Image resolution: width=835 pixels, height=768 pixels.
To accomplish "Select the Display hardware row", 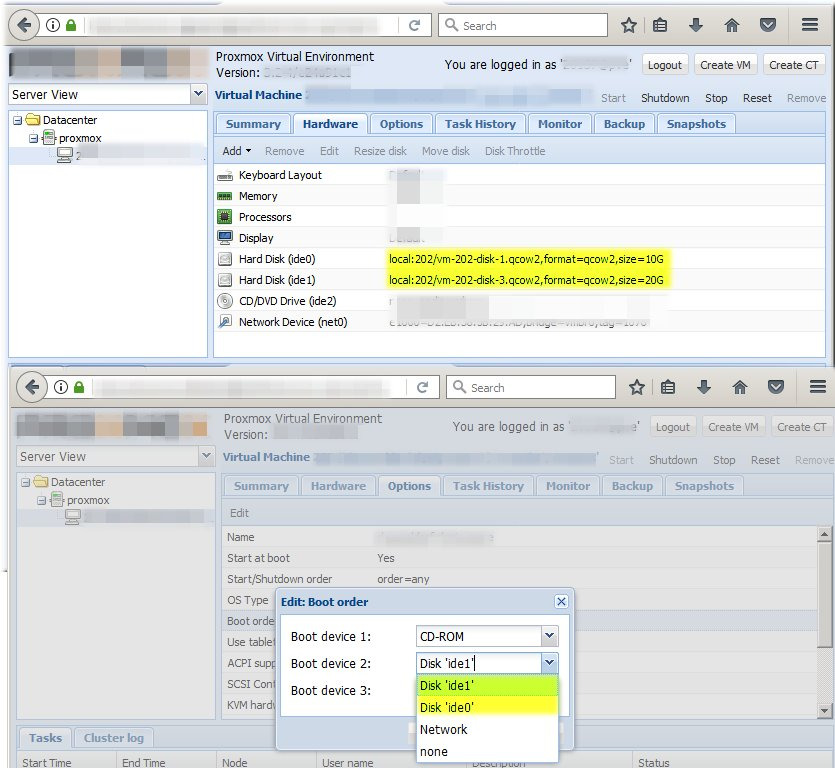I will (x=520, y=238).
